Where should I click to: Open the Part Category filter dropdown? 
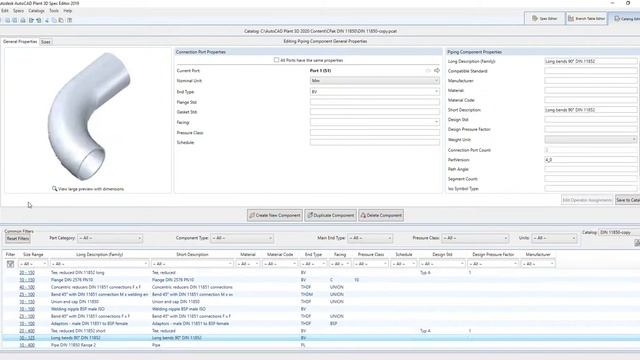click(110, 238)
